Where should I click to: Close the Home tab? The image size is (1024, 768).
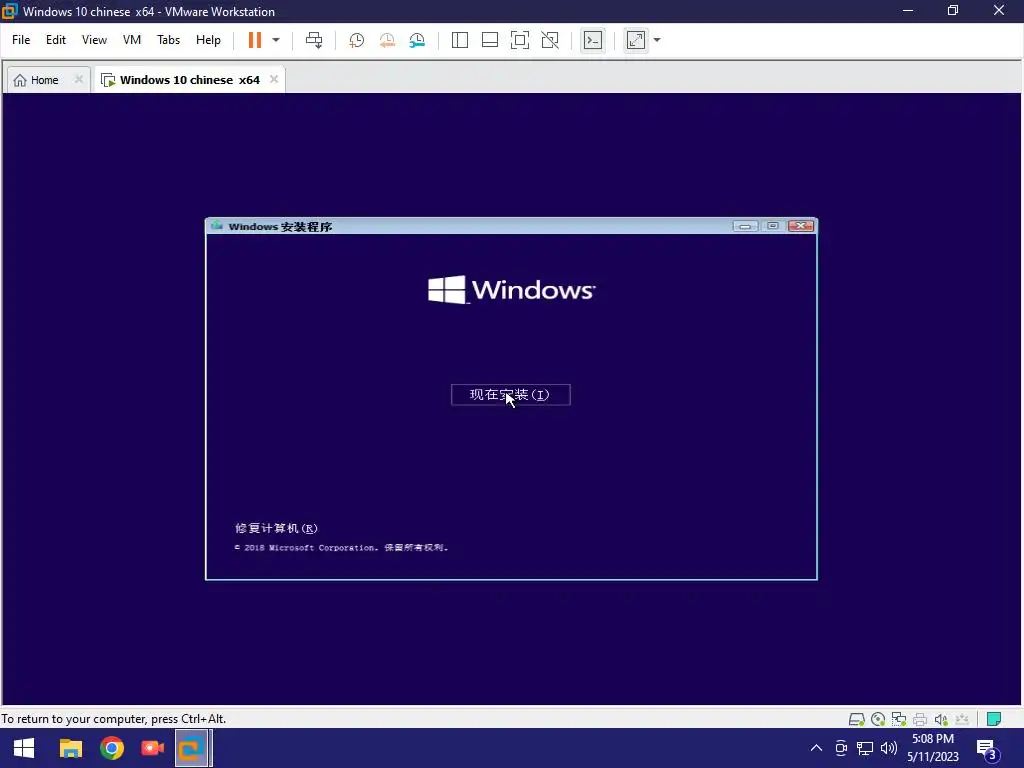78,79
